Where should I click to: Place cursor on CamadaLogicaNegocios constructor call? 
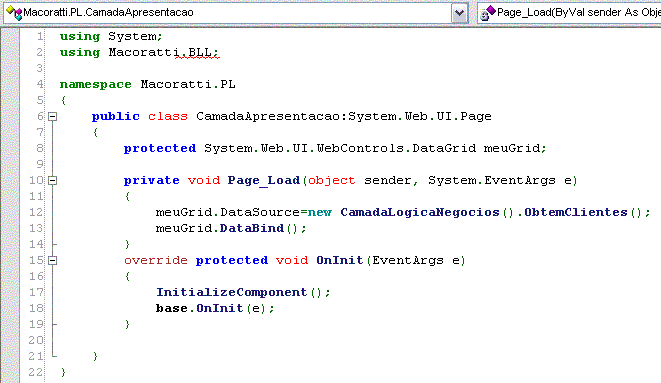[420, 212]
